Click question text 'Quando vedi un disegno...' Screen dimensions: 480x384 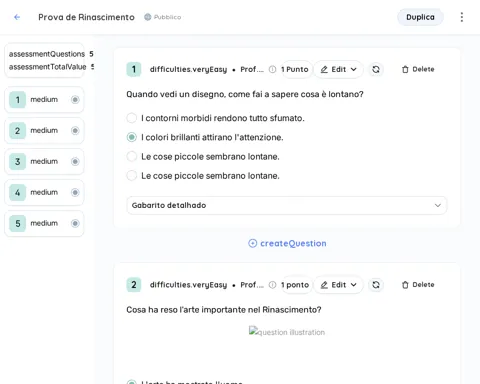pyautogui.click(x=245, y=94)
